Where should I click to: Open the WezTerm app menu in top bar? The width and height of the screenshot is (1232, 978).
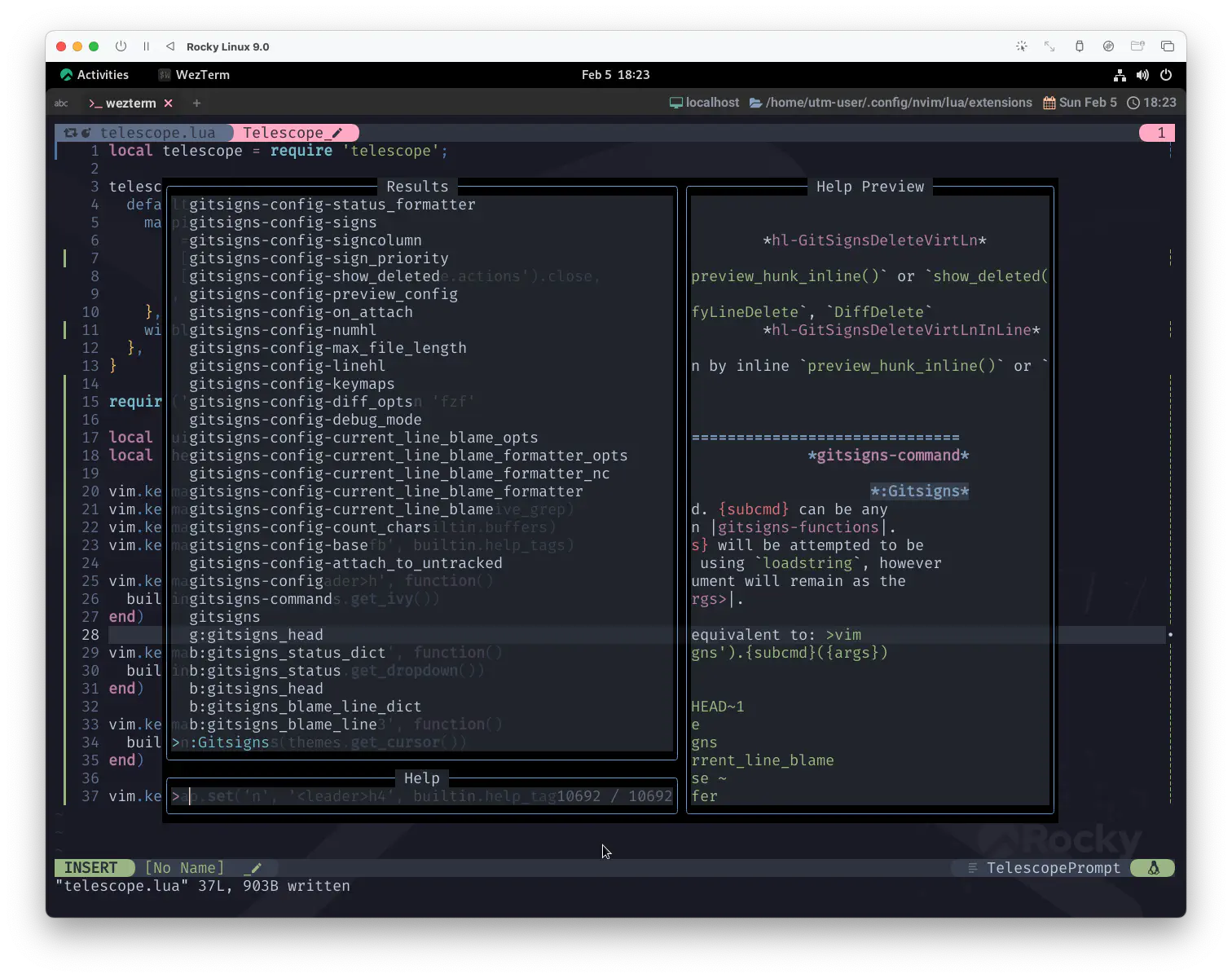[x=194, y=75]
